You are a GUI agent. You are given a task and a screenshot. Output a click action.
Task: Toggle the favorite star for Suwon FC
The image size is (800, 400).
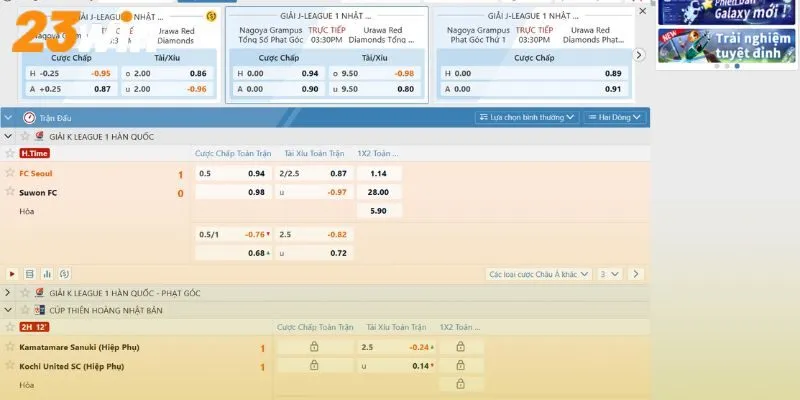(x=11, y=192)
